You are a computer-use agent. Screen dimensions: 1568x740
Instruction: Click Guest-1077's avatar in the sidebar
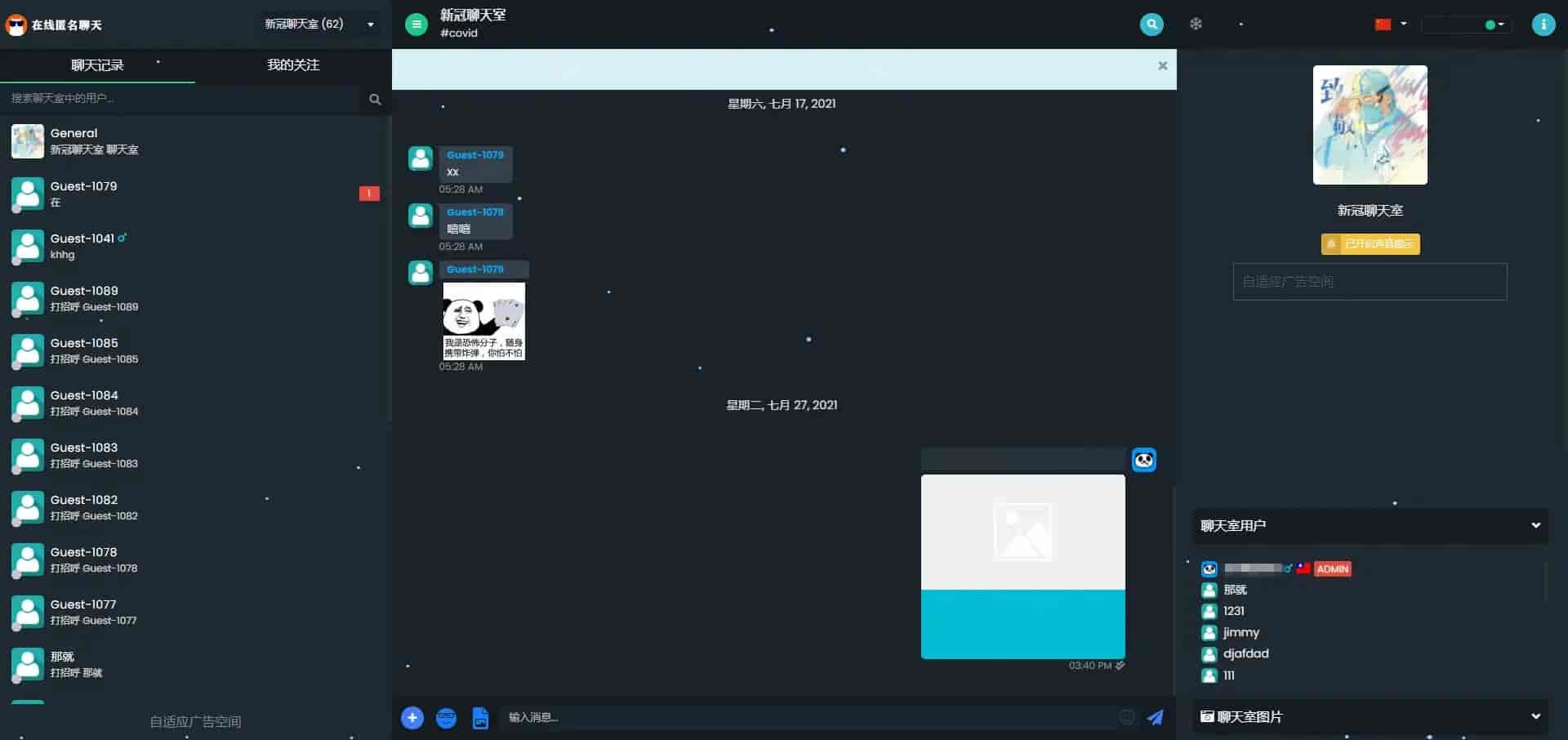click(28, 613)
